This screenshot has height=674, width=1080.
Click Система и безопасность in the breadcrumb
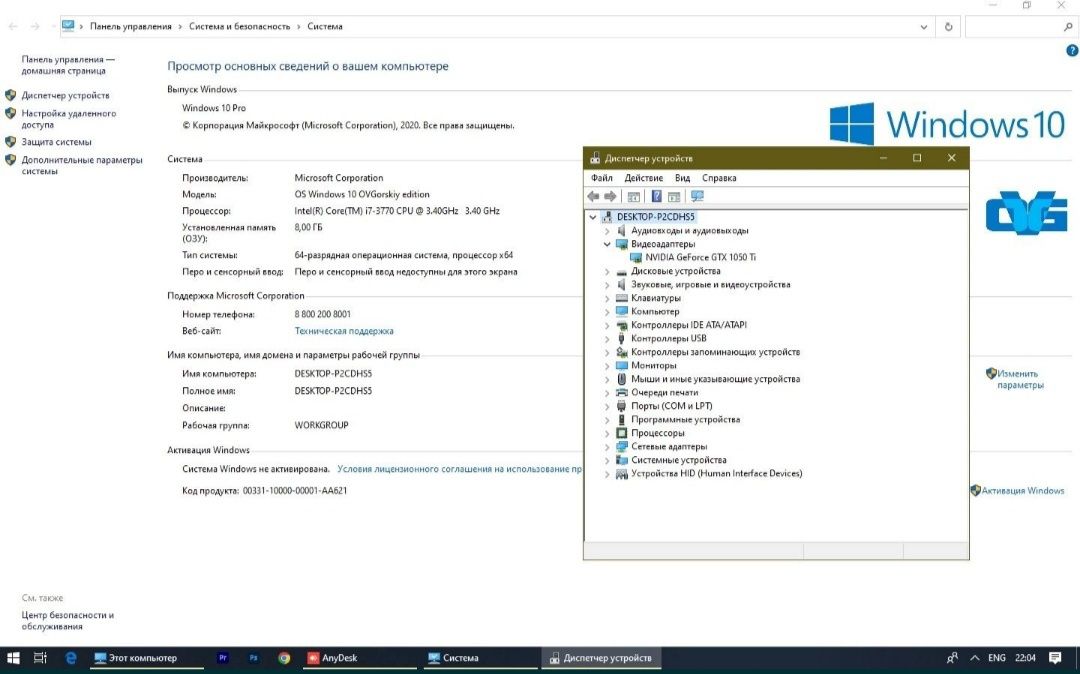[x=240, y=26]
